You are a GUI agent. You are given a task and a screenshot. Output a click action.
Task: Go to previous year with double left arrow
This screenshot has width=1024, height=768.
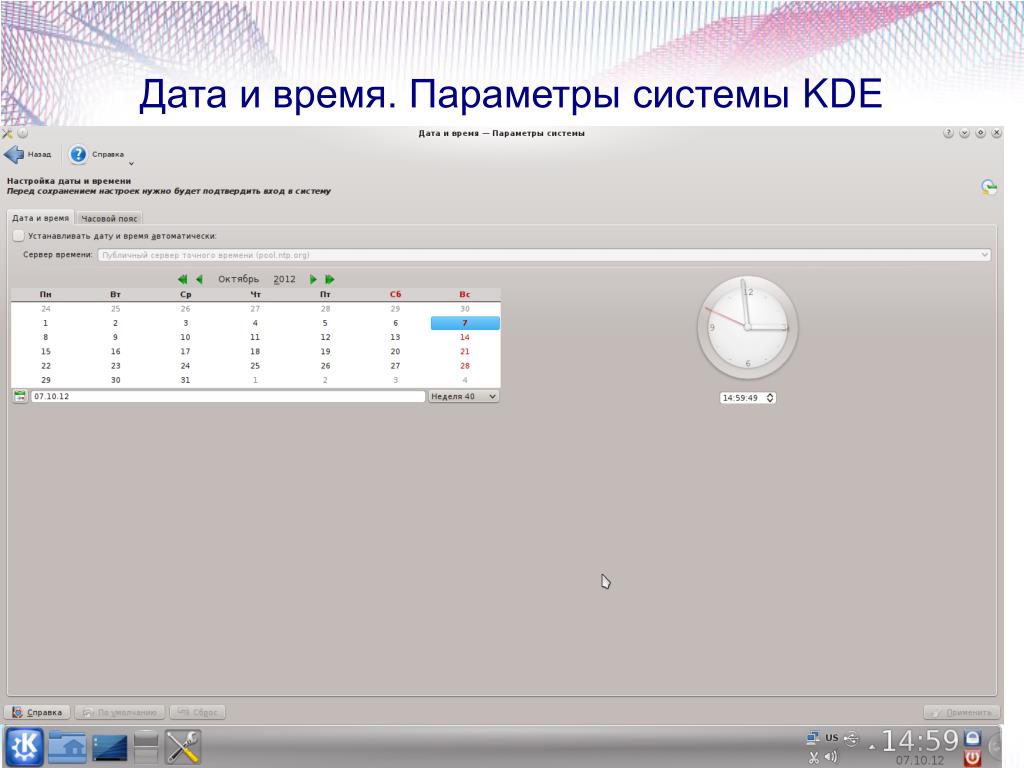click(x=183, y=280)
